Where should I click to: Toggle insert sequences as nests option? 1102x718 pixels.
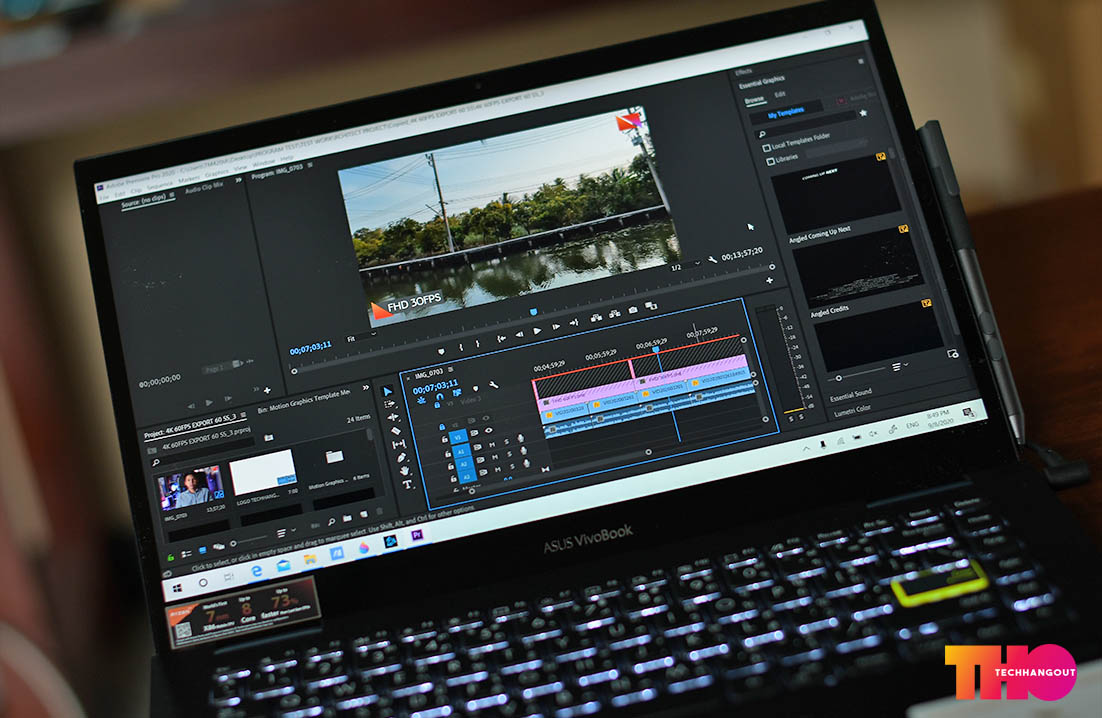click(422, 401)
